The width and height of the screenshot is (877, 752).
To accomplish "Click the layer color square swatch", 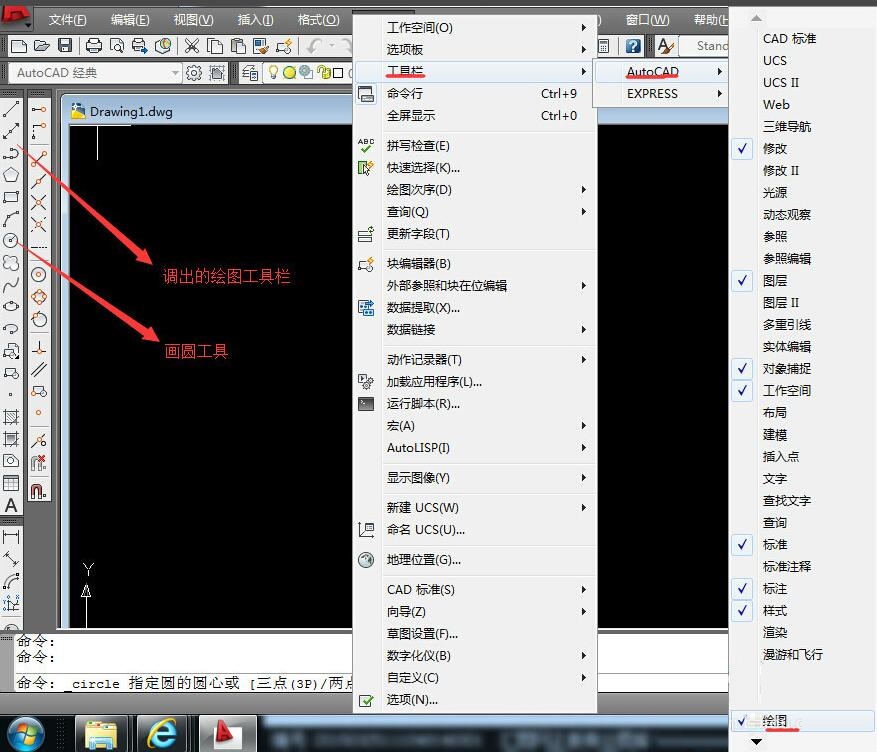I will pyautogui.click(x=338, y=73).
